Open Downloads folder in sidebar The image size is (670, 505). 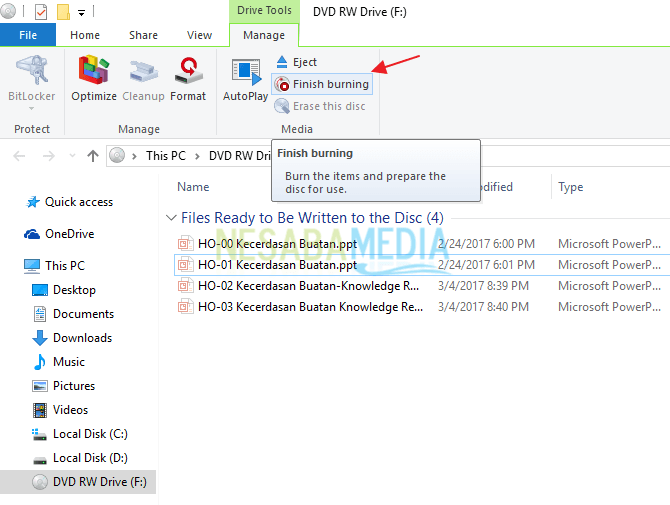tap(82, 338)
